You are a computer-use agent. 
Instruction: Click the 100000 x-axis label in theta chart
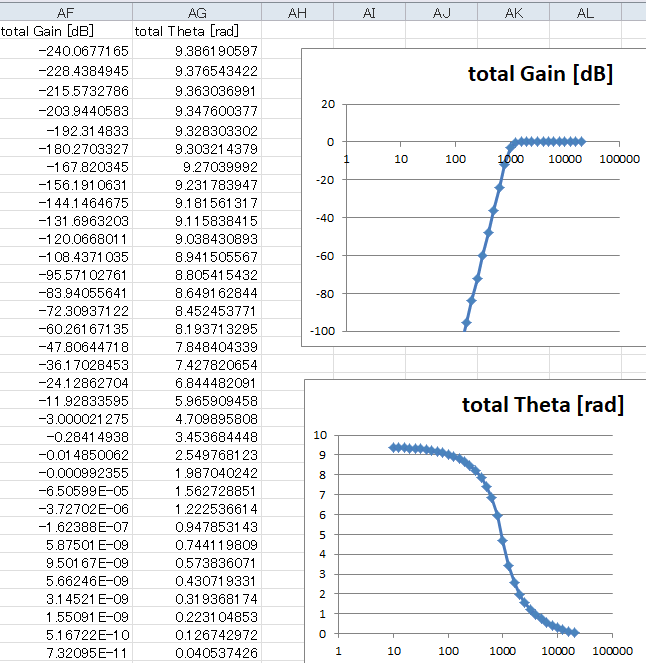click(613, 651)
